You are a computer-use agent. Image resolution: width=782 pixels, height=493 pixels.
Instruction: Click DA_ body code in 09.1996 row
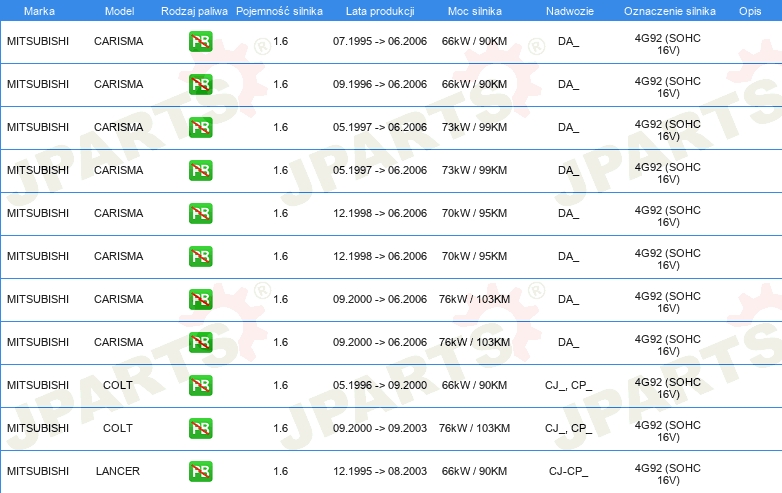[569, 84]
